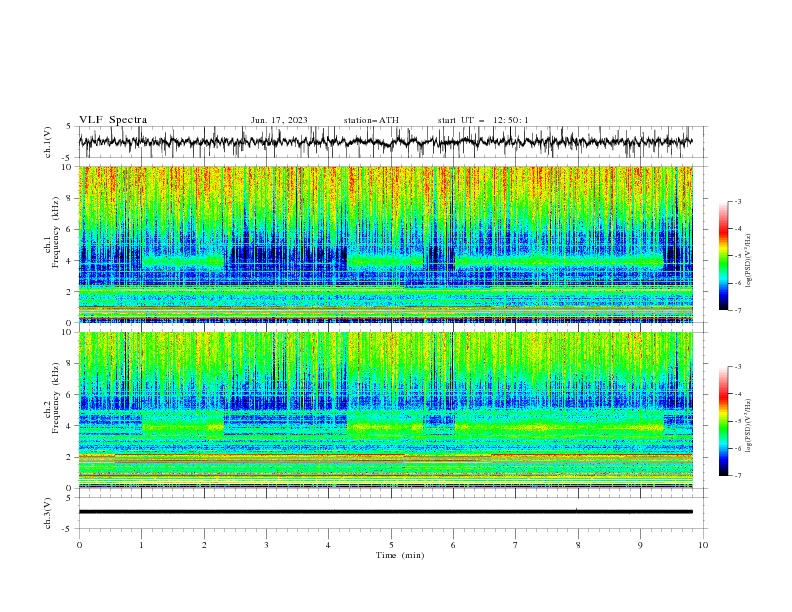Click the 'ch.1(V)' waveform axis label
The width and height of the screenshot is (792, 612).
[48, 142]
